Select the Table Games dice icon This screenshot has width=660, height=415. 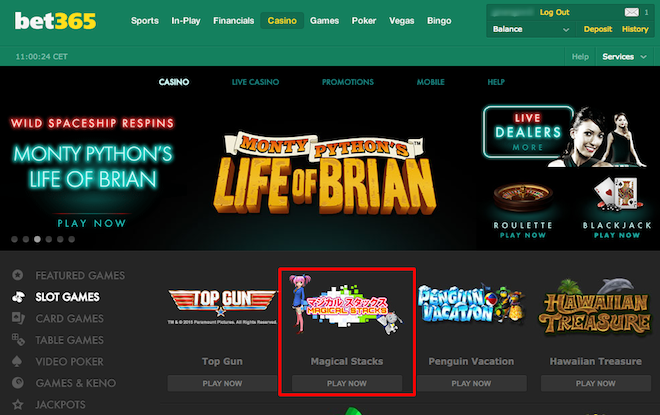pyautogui.click(x=18, y=340)
